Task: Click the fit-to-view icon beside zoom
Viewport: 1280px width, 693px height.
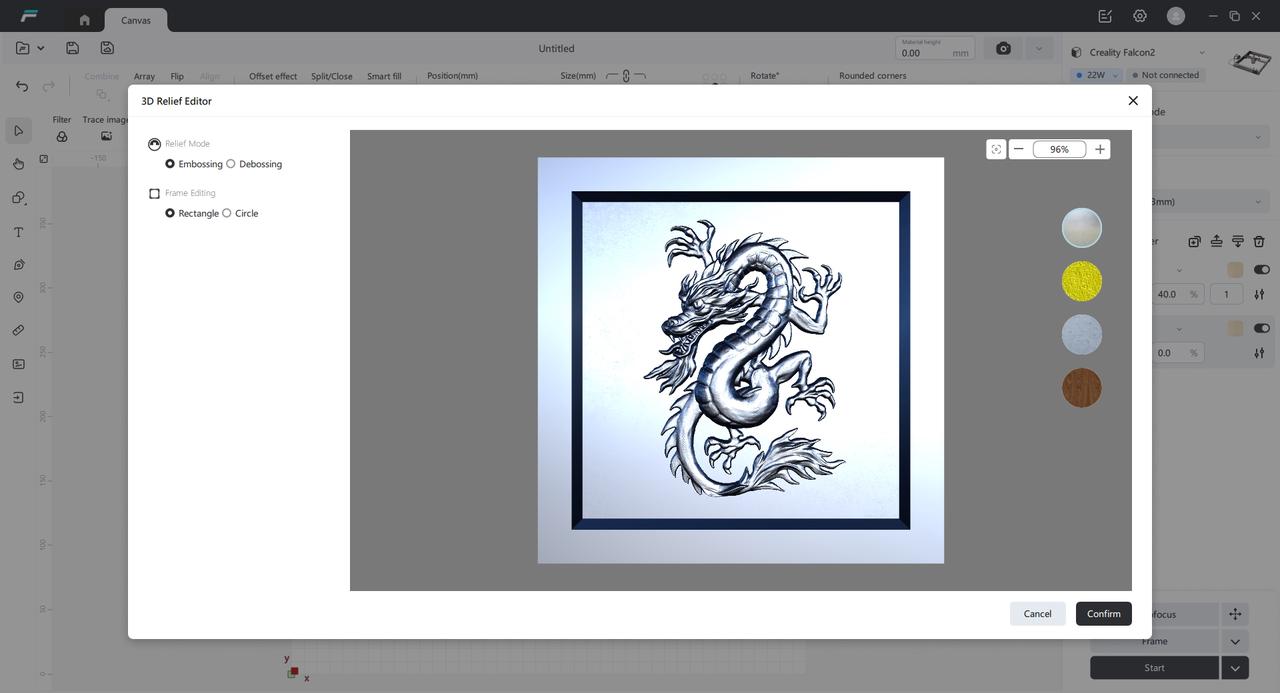Action: (x=996, y=149)
